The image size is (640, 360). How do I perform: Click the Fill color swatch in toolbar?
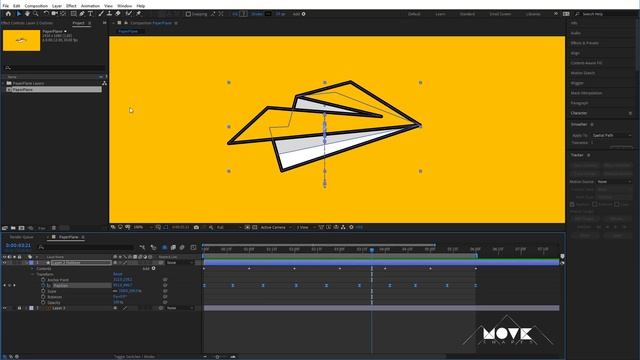point(243,14)
